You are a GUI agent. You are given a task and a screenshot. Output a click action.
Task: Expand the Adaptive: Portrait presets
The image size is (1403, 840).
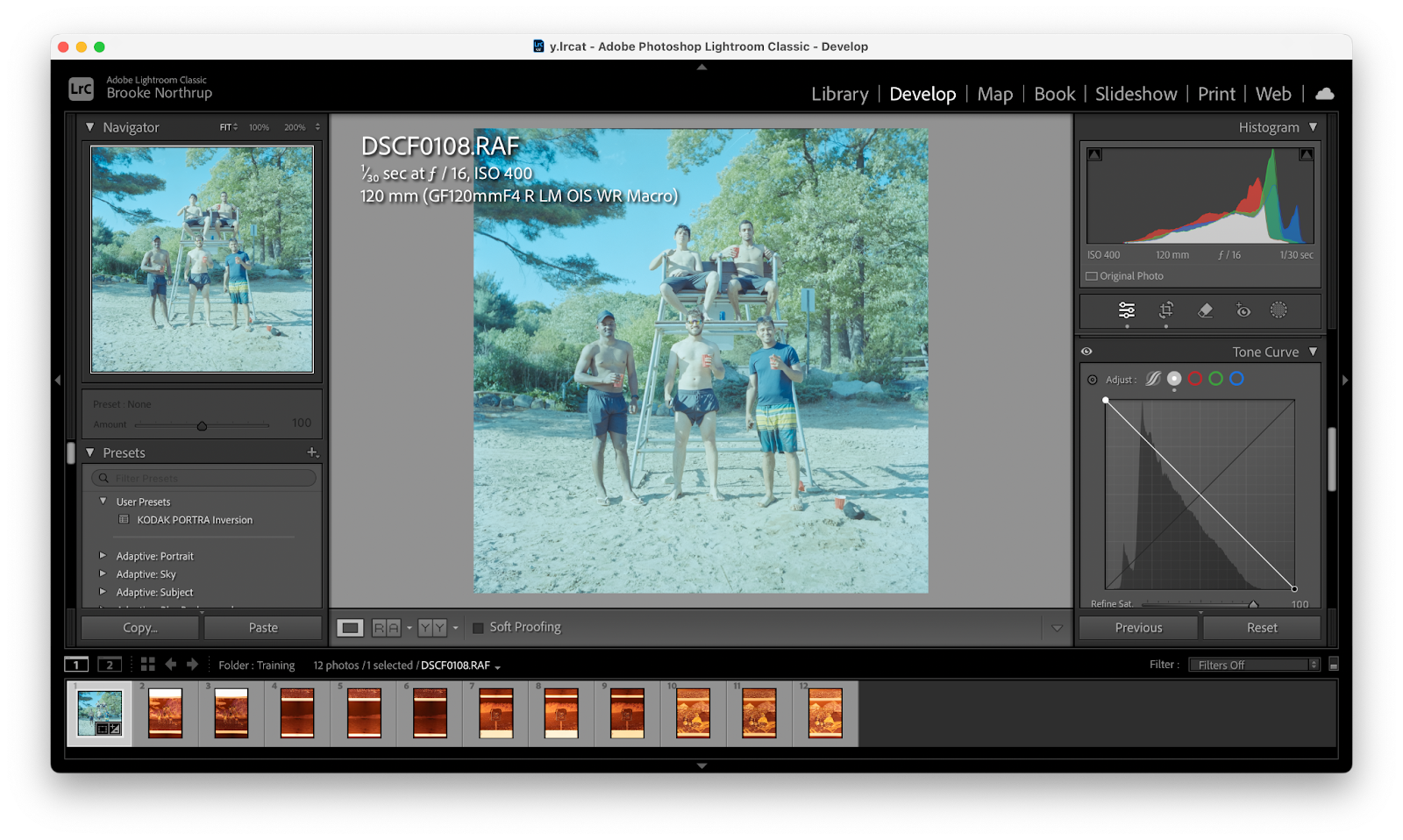click(x=103, y=556)
